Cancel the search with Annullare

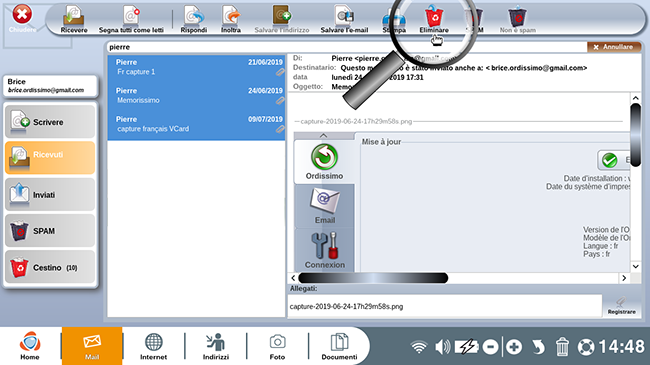614,47
